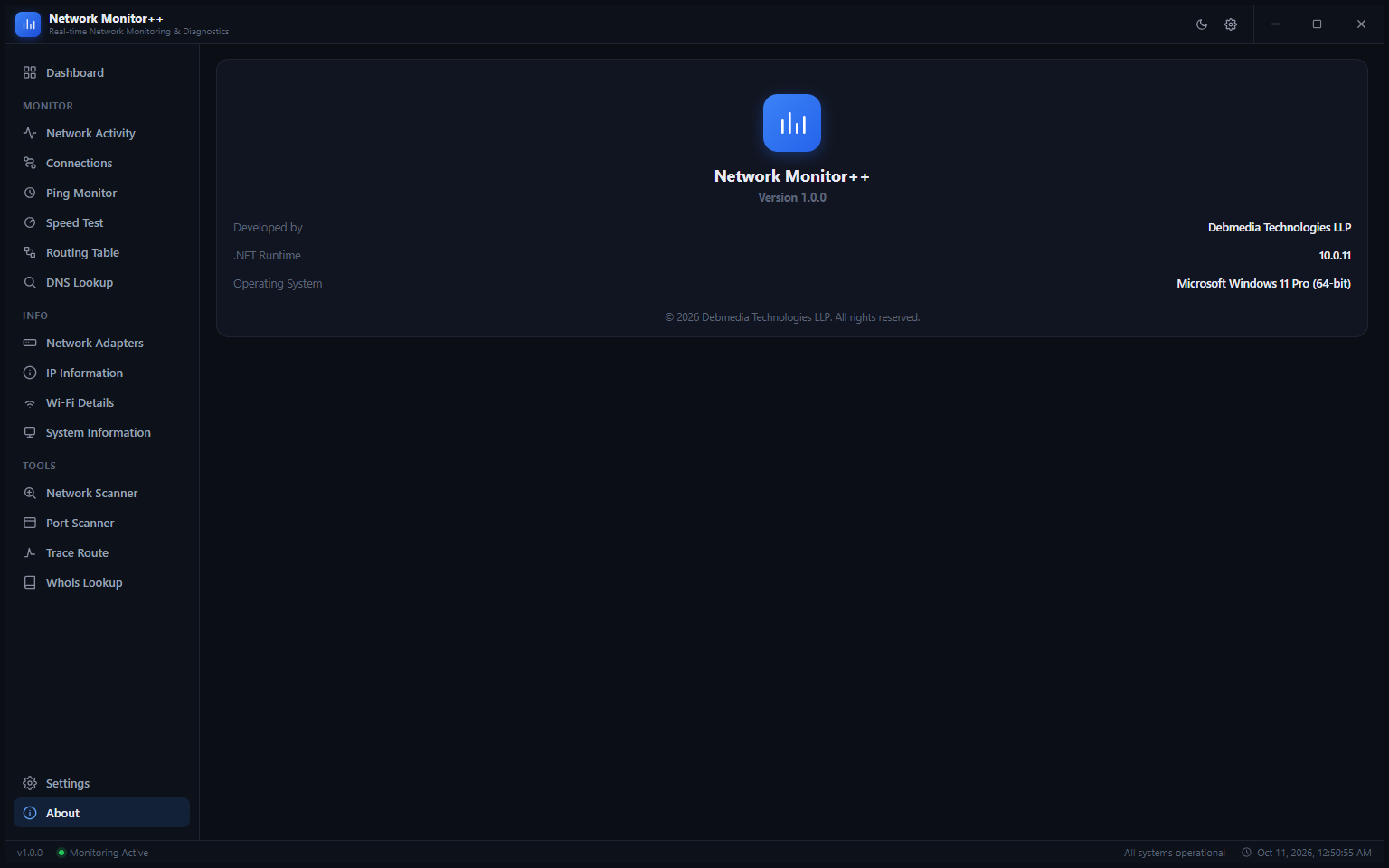Click the gear icon in title bar
Screen dimensions: 1389x868
coord(1231,24)
